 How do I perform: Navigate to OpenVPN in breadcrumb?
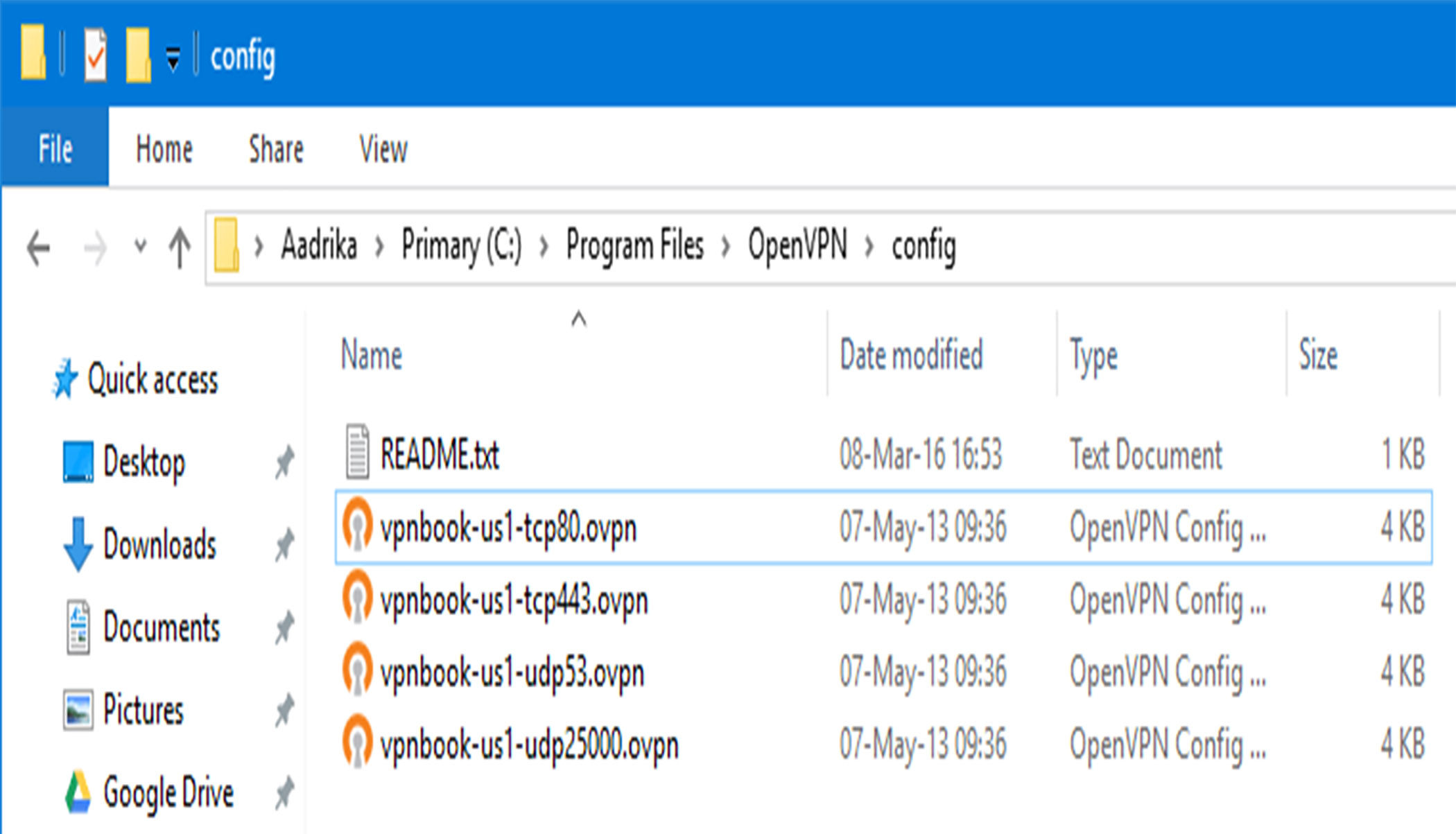pyautogui.click(x=797, y=245)
